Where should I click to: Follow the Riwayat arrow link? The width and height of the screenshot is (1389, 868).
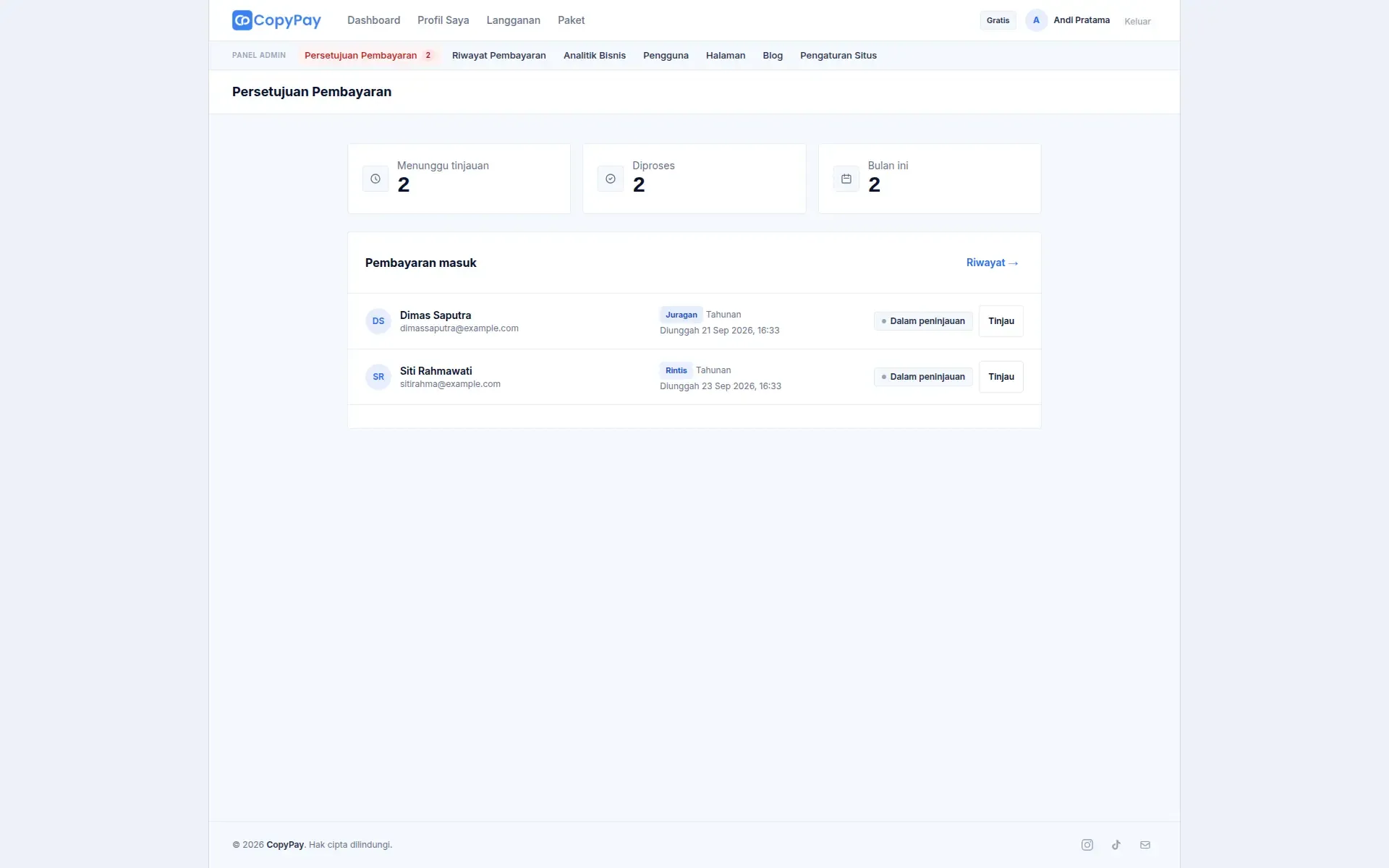coord(992,263)
